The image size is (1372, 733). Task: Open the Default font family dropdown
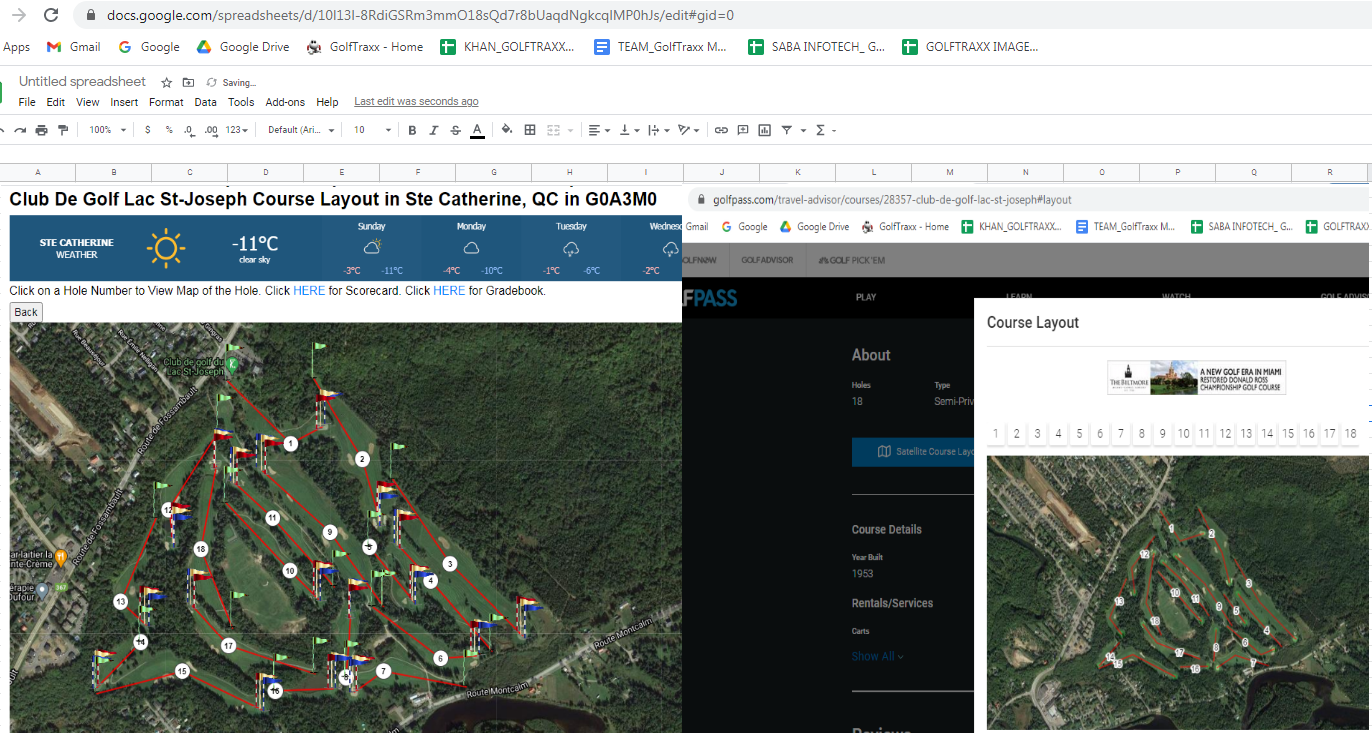[x=301, y=130]
